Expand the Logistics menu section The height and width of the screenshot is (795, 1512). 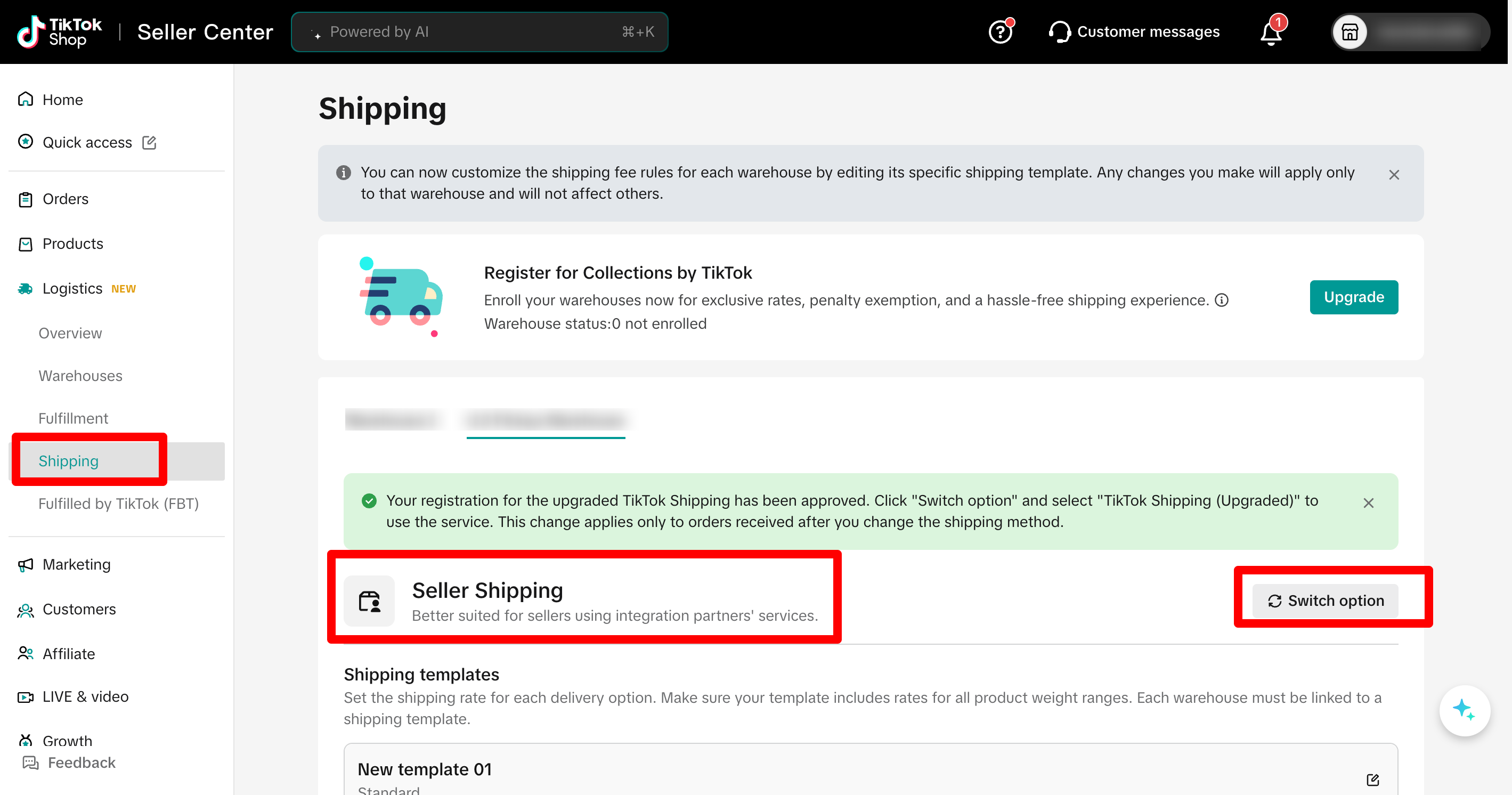[73, 289]
